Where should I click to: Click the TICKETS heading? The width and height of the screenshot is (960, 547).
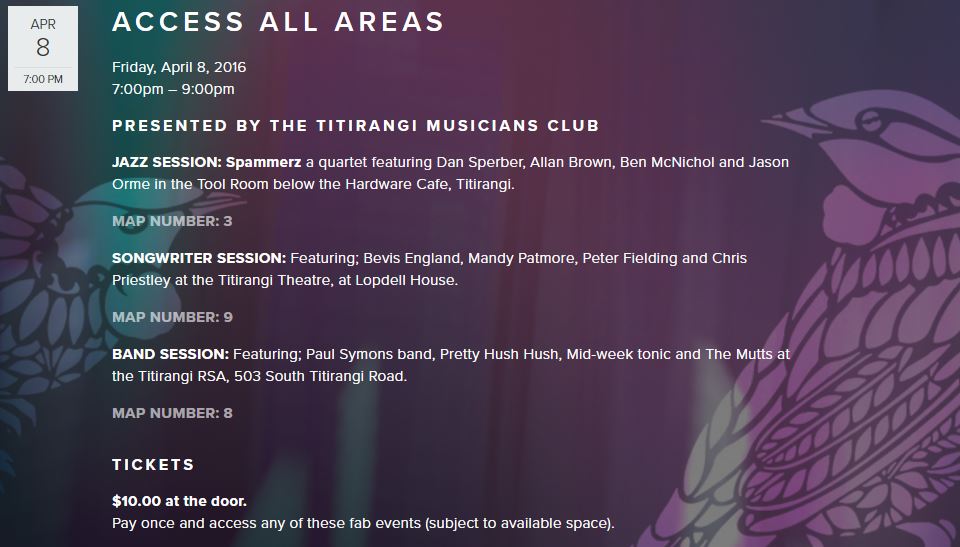coord(153,465)
